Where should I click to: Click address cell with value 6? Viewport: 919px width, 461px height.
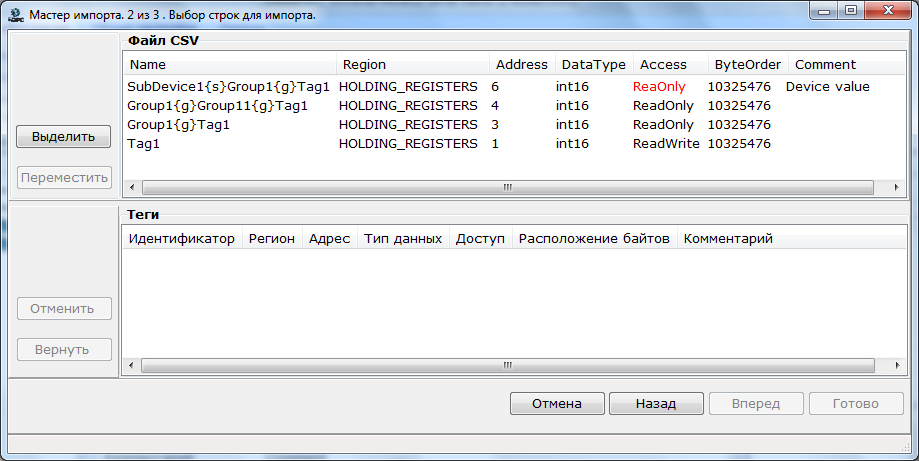click(x=495, y=87)
